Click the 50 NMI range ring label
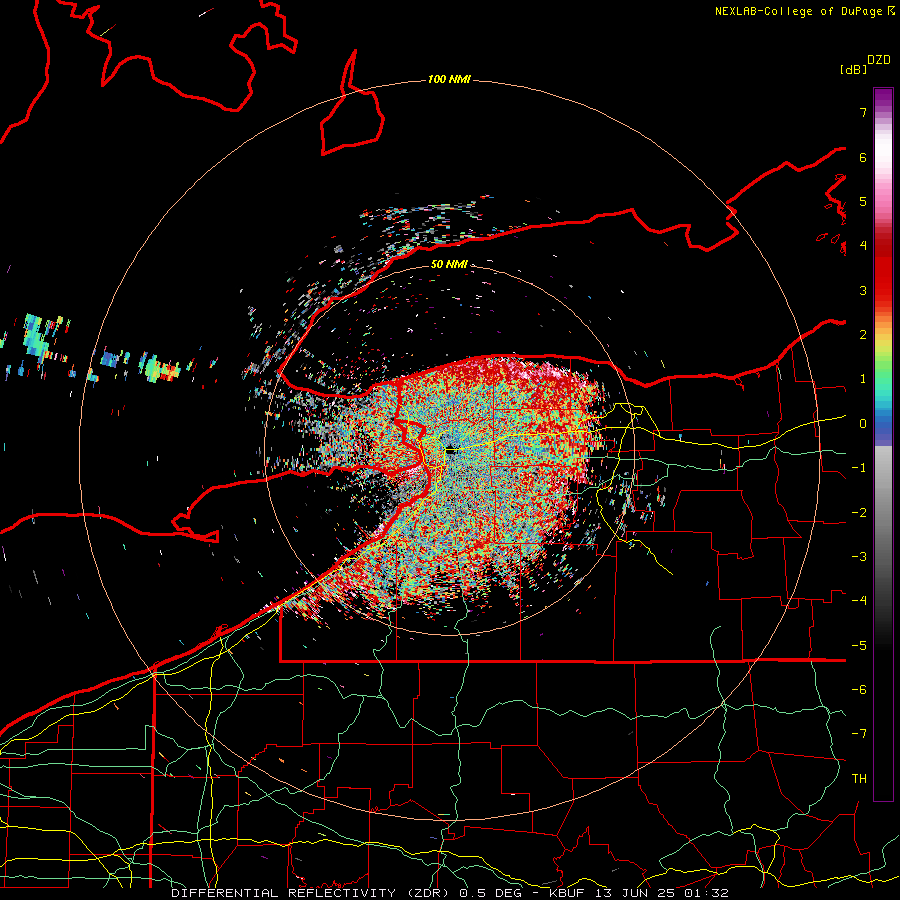 click(x=449, y=264)
